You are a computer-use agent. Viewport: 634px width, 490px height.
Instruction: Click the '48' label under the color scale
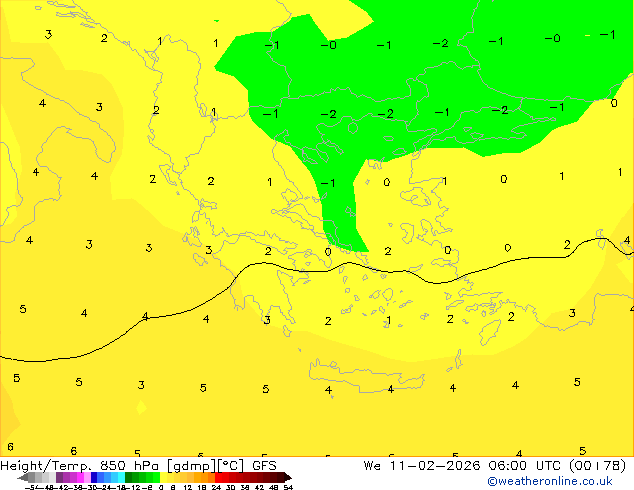tap(274, 487)
